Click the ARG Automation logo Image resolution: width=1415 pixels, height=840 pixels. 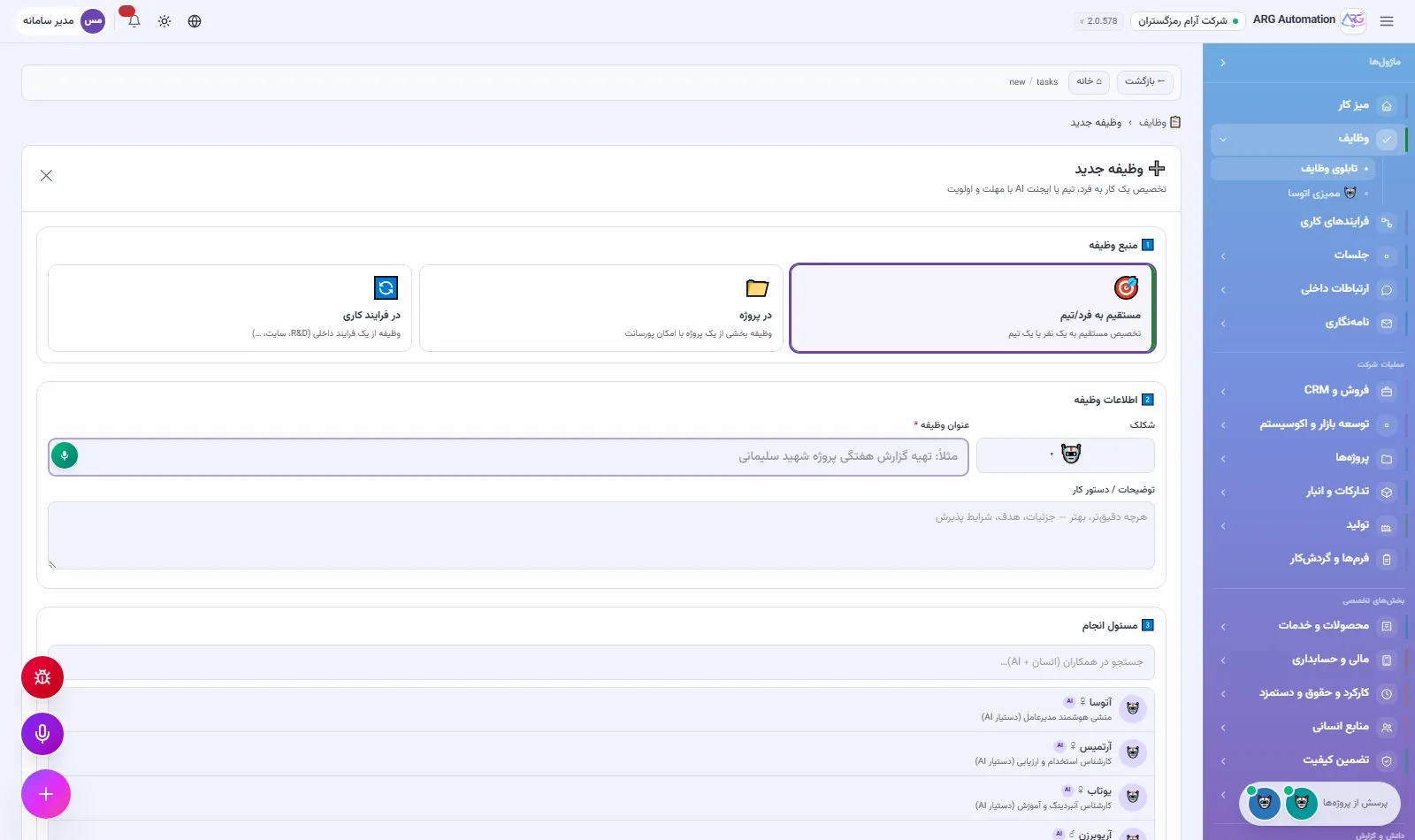click(1353, 20)
